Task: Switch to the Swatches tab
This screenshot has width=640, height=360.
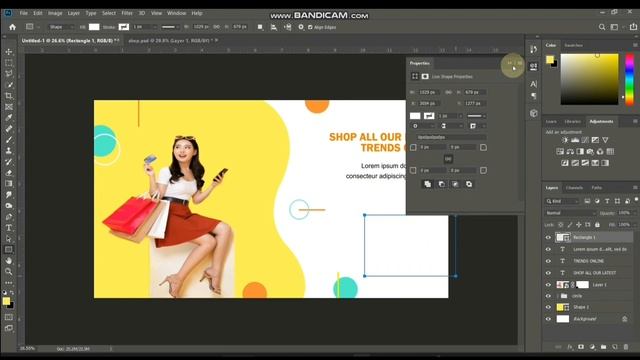Action: pyautogui.click(x=573, y=45)
